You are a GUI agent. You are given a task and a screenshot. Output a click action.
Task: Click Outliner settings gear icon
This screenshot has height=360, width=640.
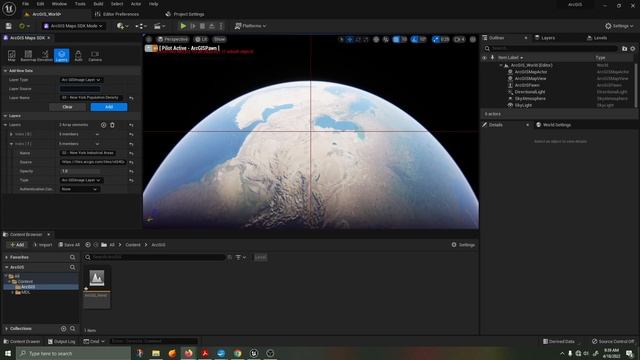tap(633, 49)
